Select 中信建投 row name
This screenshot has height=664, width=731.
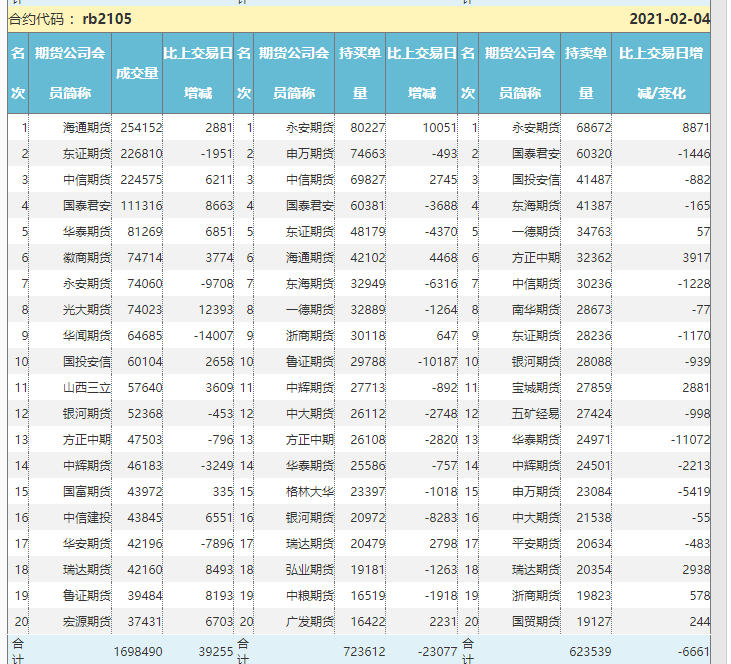[x=87, y=518]
